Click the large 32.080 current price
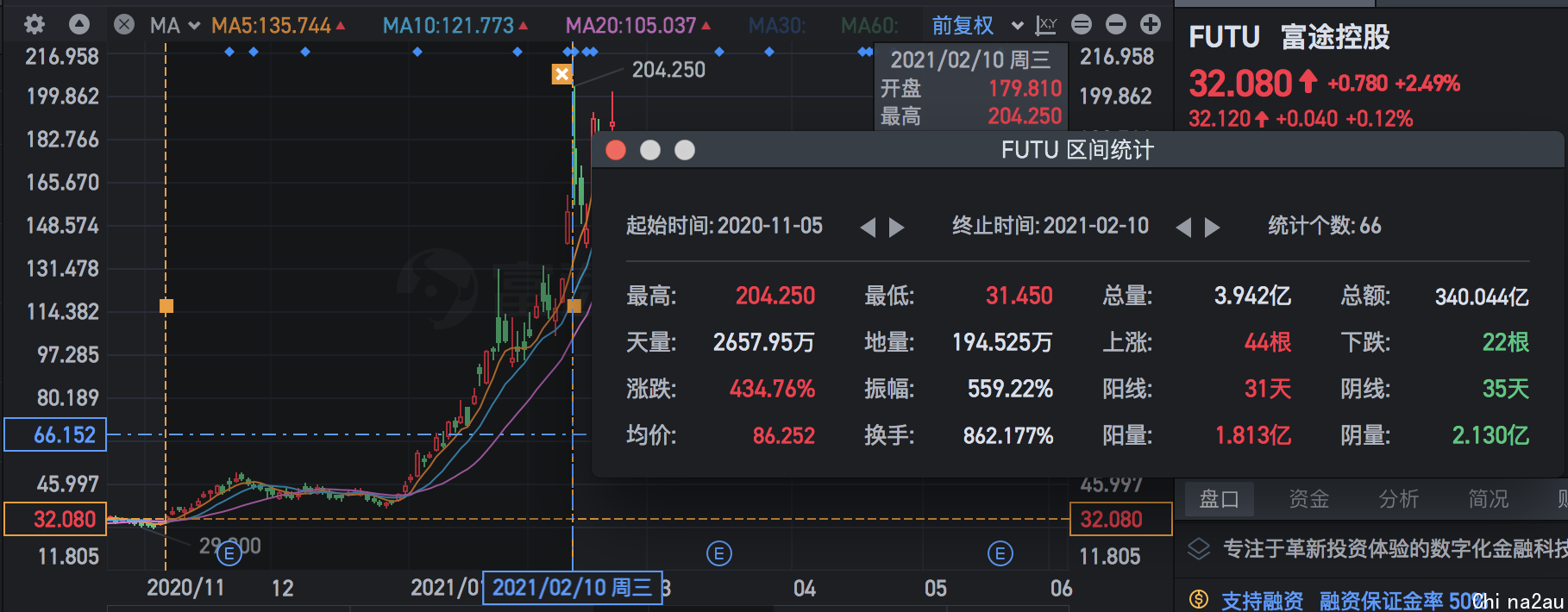This screenshot has height=612, width=1568. point(1240,84)
